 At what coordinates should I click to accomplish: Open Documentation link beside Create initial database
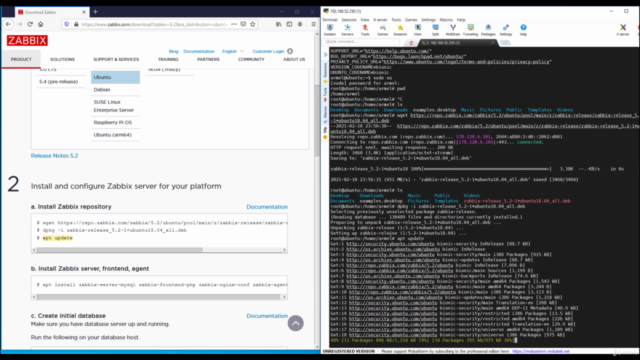click(x=267, y=316)
